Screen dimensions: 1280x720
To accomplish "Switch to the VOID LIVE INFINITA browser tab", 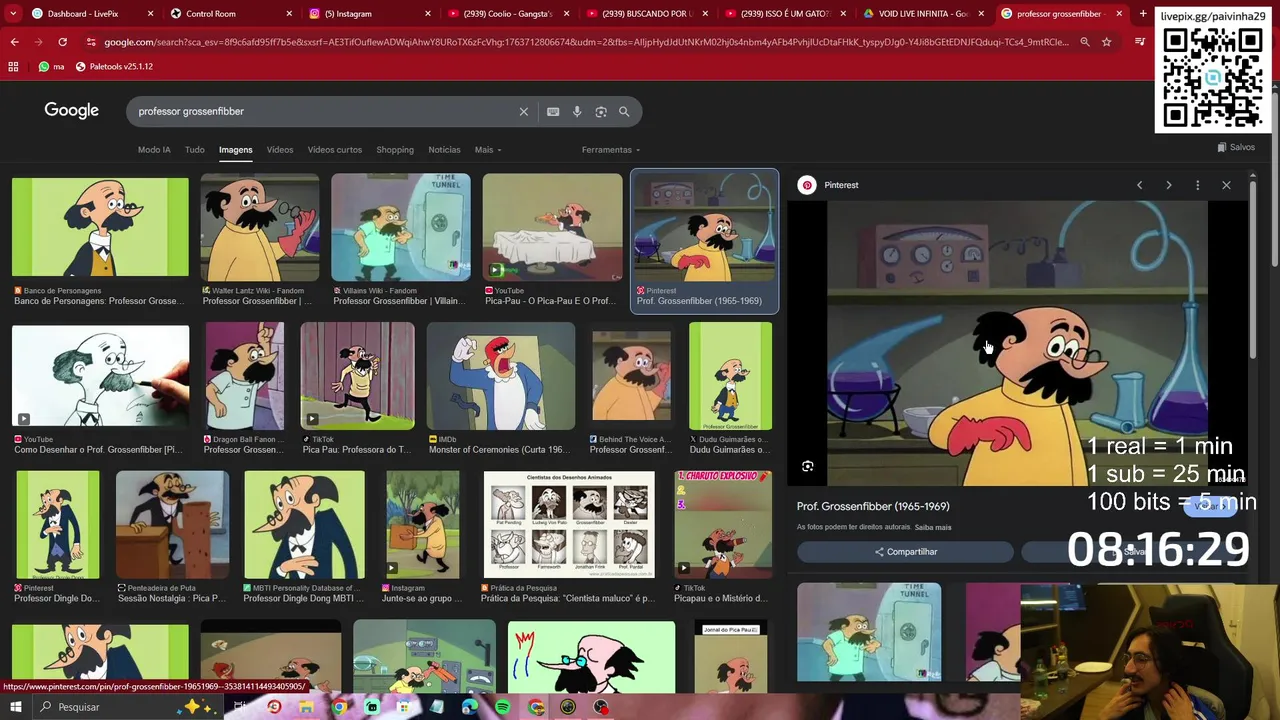I will (x=923, y=14).
